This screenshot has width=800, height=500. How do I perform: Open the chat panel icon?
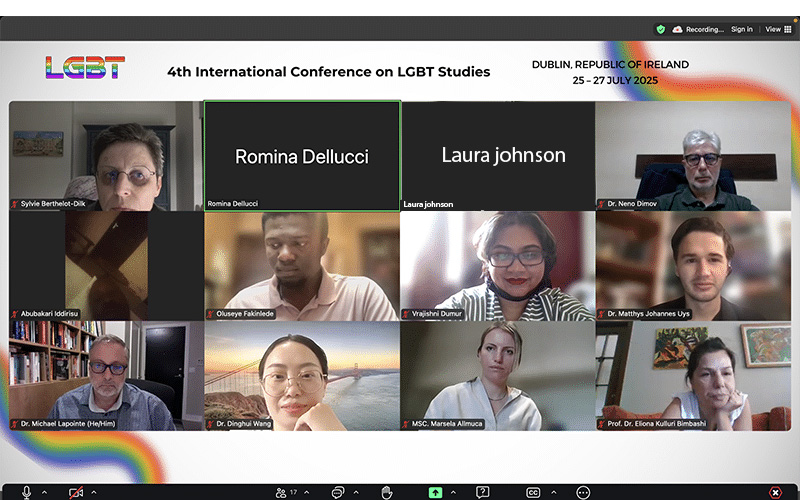[338, 492]
